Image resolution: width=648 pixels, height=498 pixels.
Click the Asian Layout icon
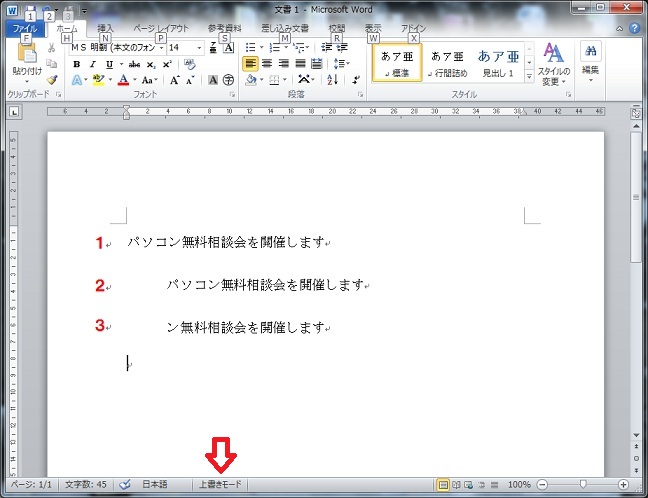pyautogui.click(x=305, y=79)
